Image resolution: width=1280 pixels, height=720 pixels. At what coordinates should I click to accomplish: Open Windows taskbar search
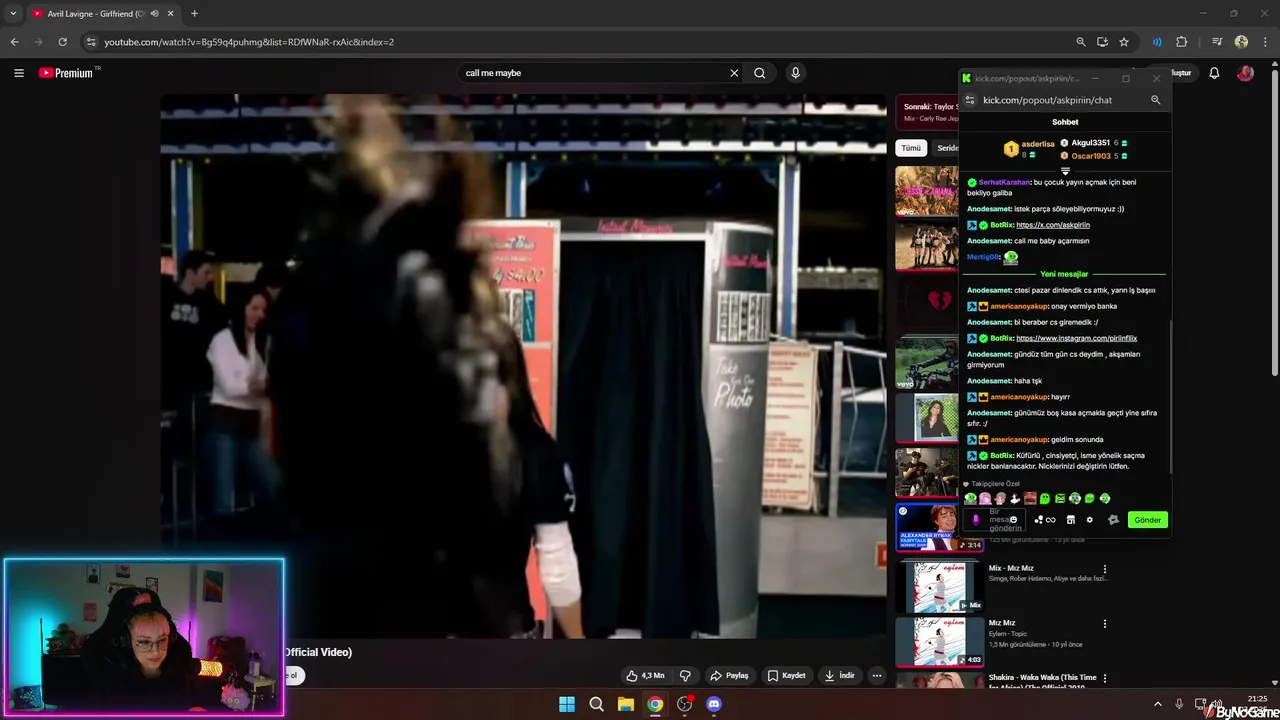pyautogui.click(x=596, y=704)
